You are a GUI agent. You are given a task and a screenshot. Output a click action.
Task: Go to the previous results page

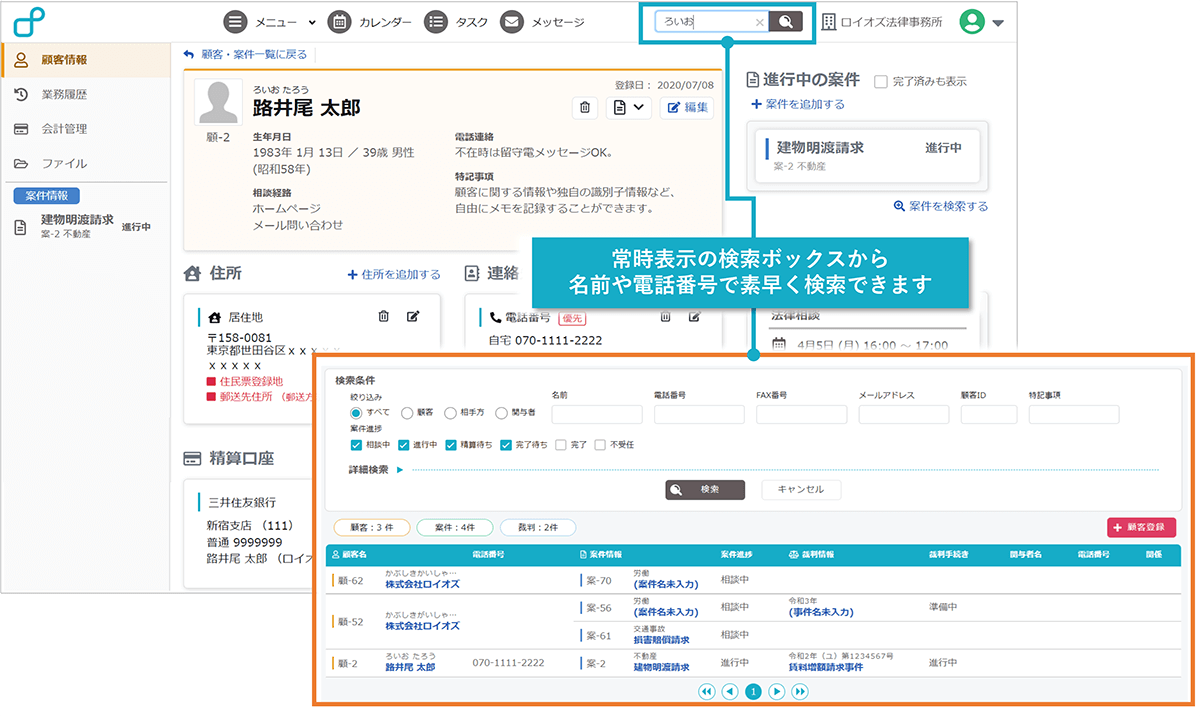pos(730,691)
